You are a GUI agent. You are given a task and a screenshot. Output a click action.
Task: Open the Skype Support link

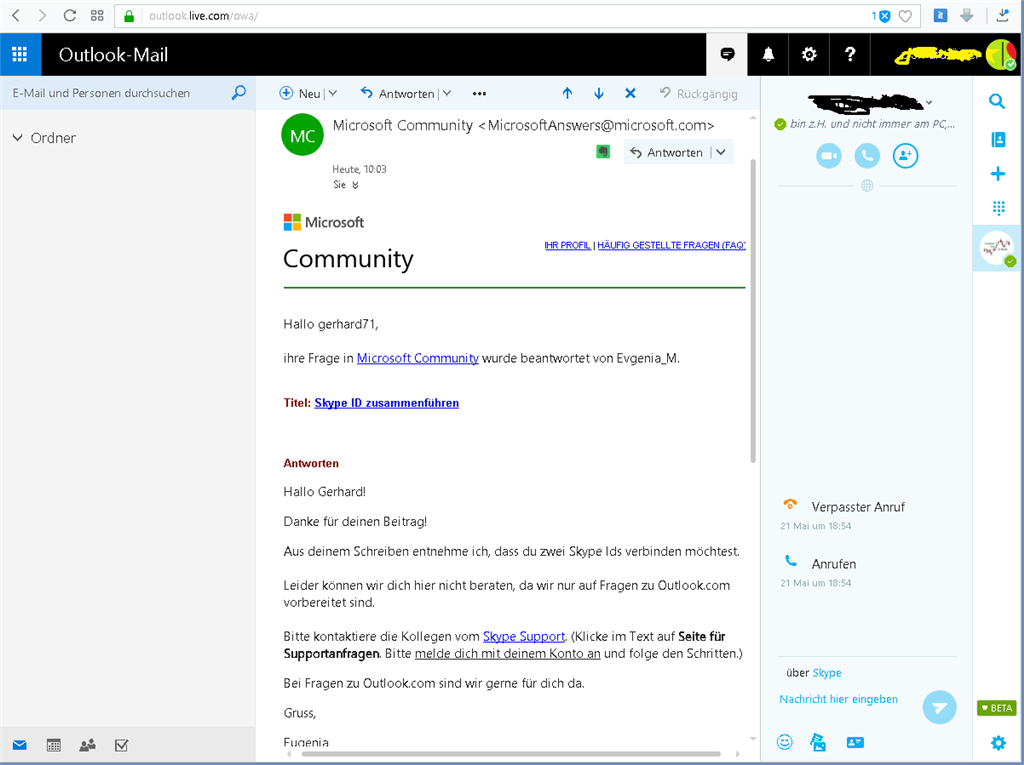pos(524,636)
